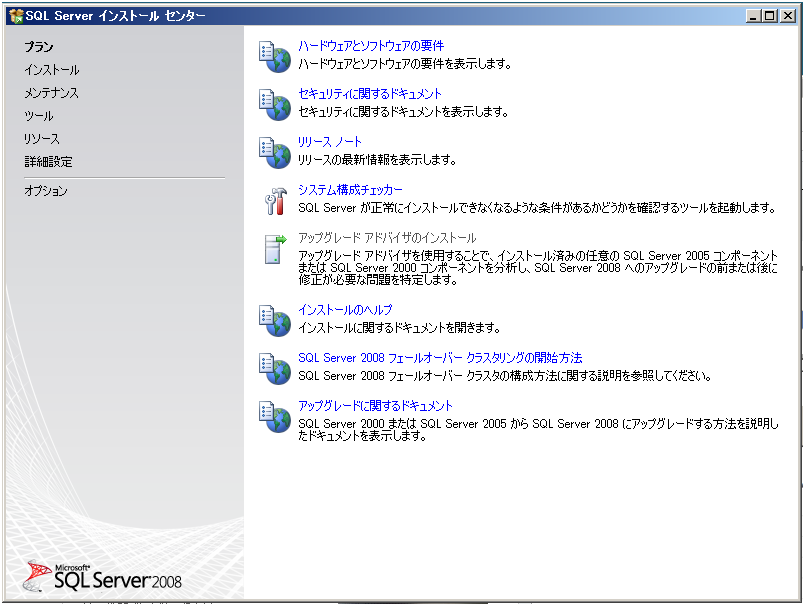This screenshot has width=804, height=604.
Task: Click the globe icon beside リリース ノート
Action: pos(275,152)
